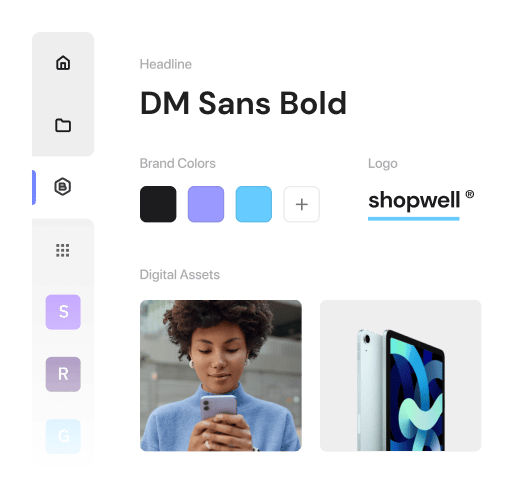
Task: Open the iPad product image asset
Action: (400, 376)
